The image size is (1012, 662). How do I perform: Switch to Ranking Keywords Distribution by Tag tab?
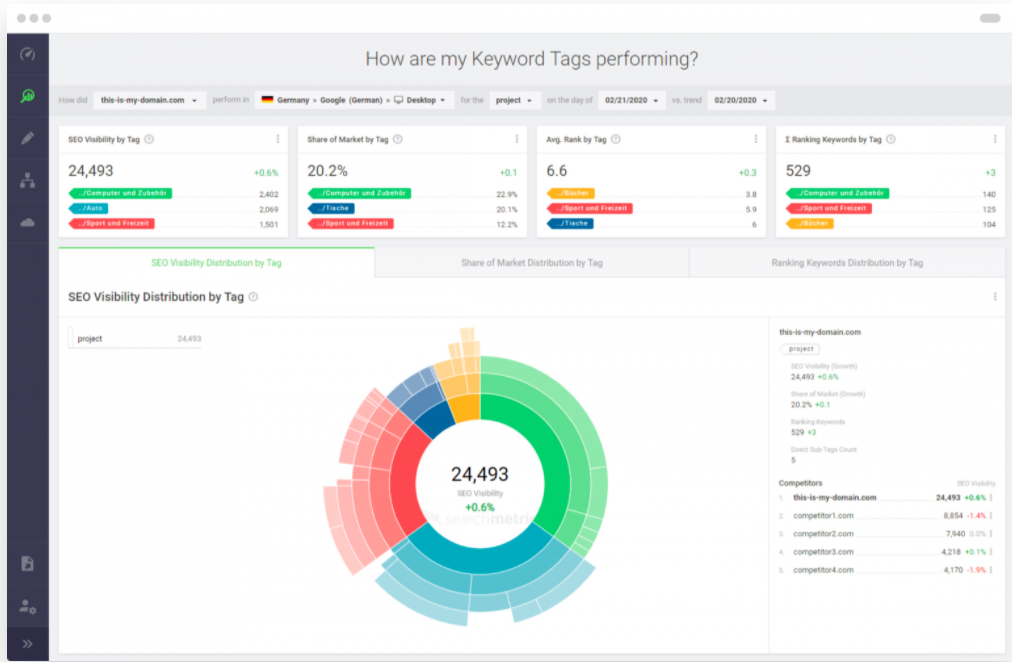tap(847, 262)
